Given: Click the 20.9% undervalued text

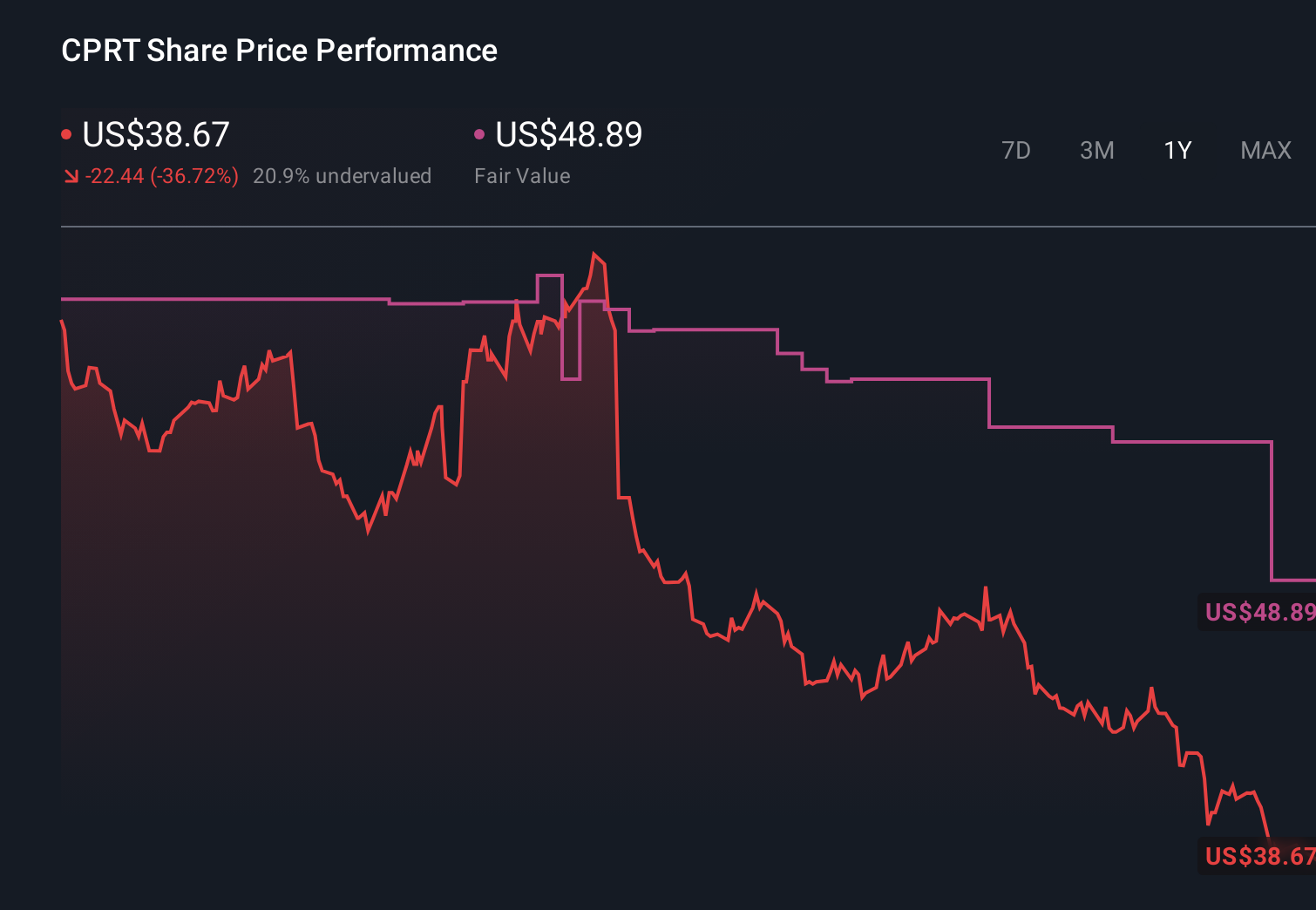Looking at the screenshot, I should coord(343,175).
